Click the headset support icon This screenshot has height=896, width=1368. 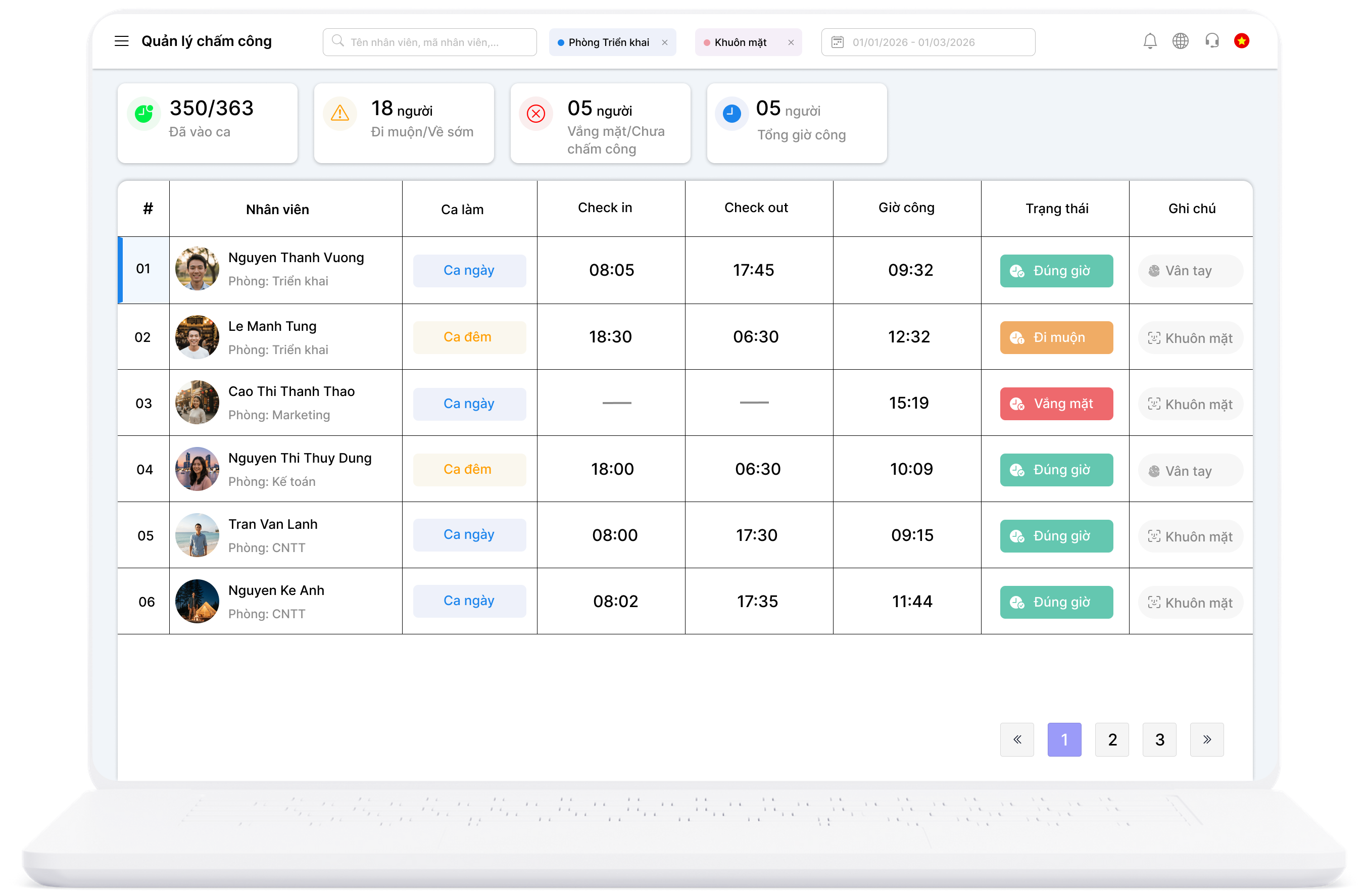coord(1212,41)
